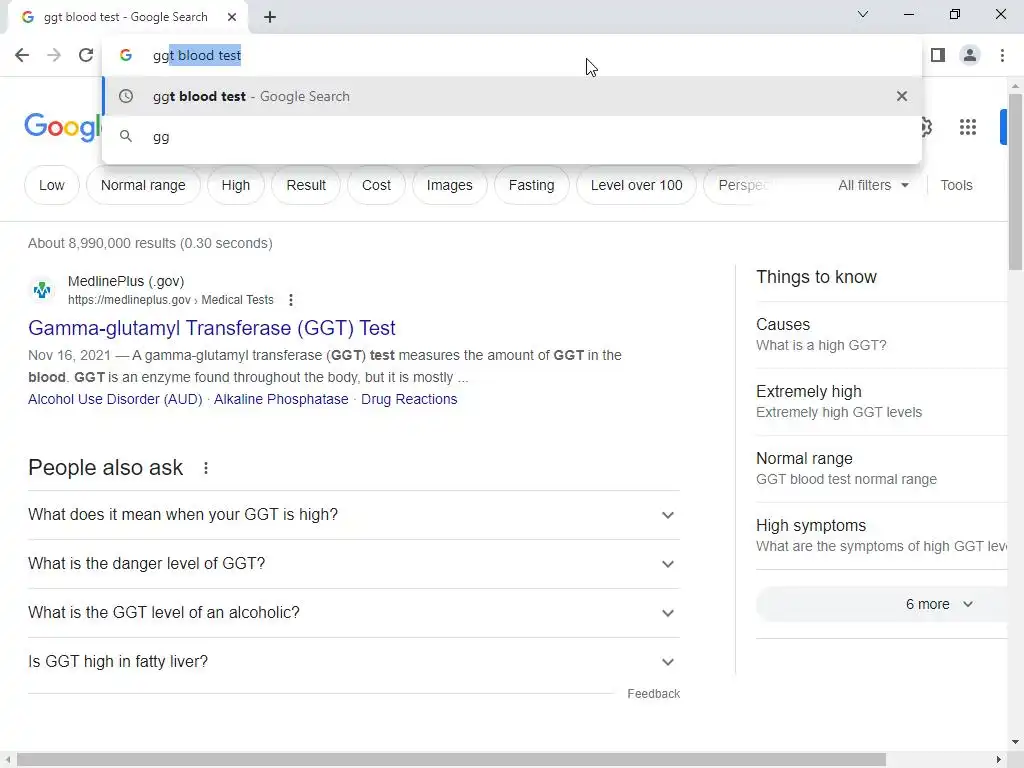Select the High filter chip

pyautogui.click(x=236, y=185)
